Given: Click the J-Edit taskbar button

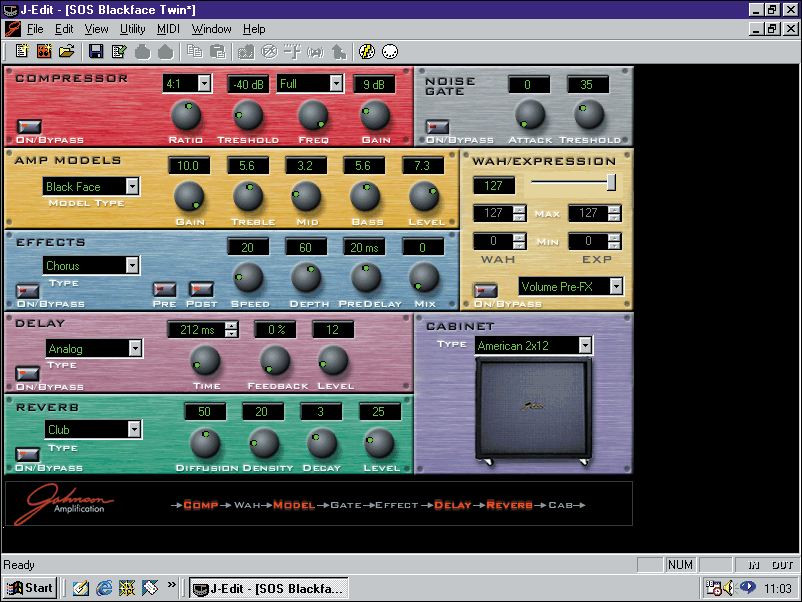Looking at the screenshot, I should tap(269, 588).
